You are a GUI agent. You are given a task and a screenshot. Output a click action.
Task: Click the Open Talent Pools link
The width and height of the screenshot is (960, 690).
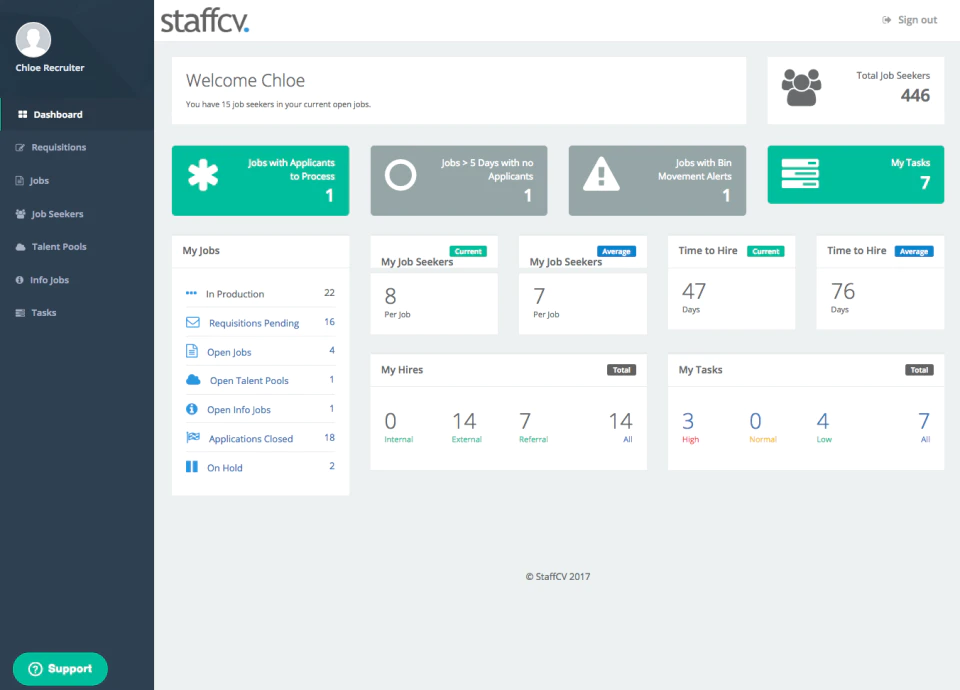(x=249, y=381)
